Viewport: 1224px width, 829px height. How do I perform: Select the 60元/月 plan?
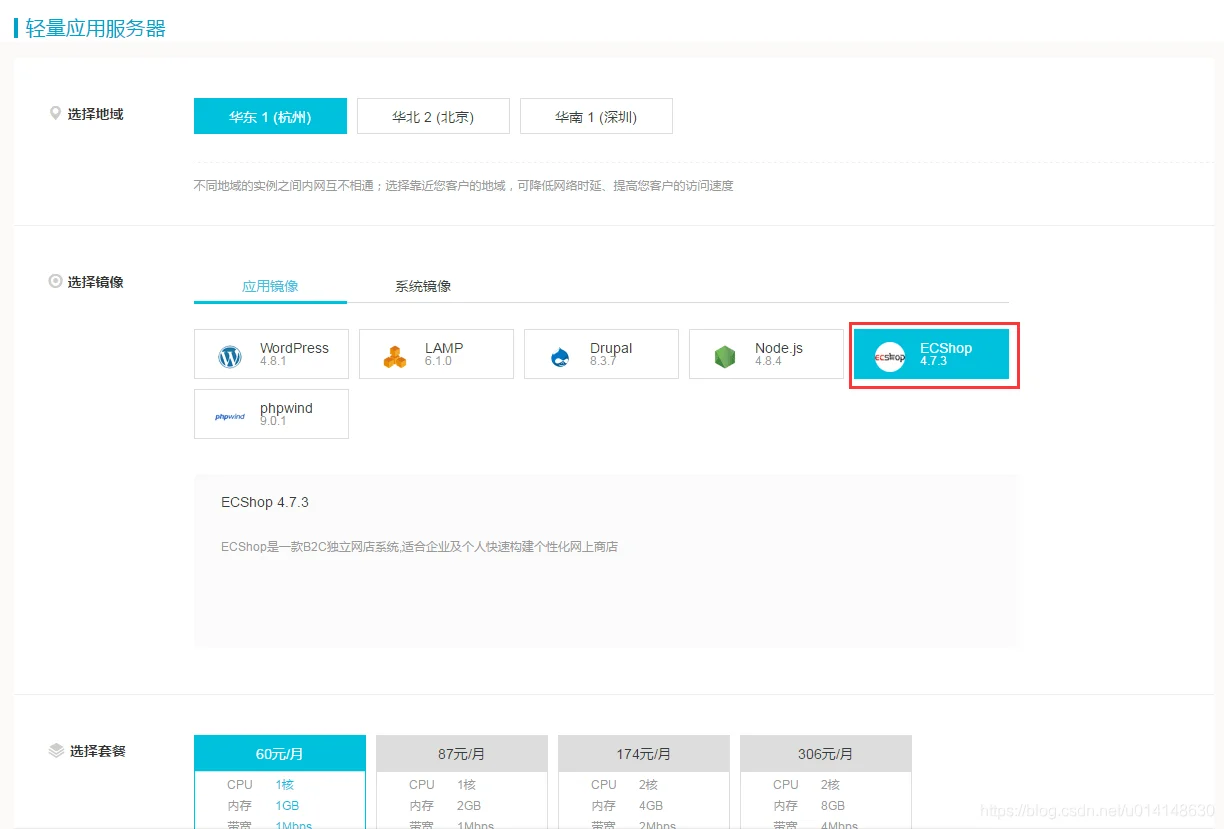click(280, 754)
